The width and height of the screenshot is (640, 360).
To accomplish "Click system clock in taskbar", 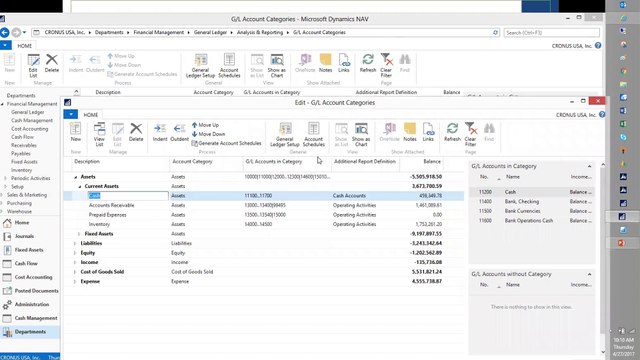I will (623, 347).
